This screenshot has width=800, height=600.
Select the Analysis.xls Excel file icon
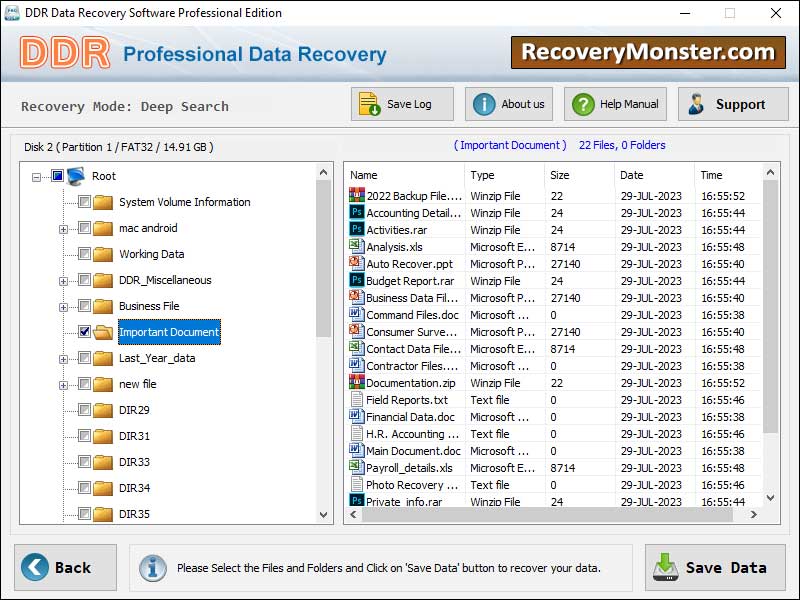pyautogui.click(x=356, y=246)
